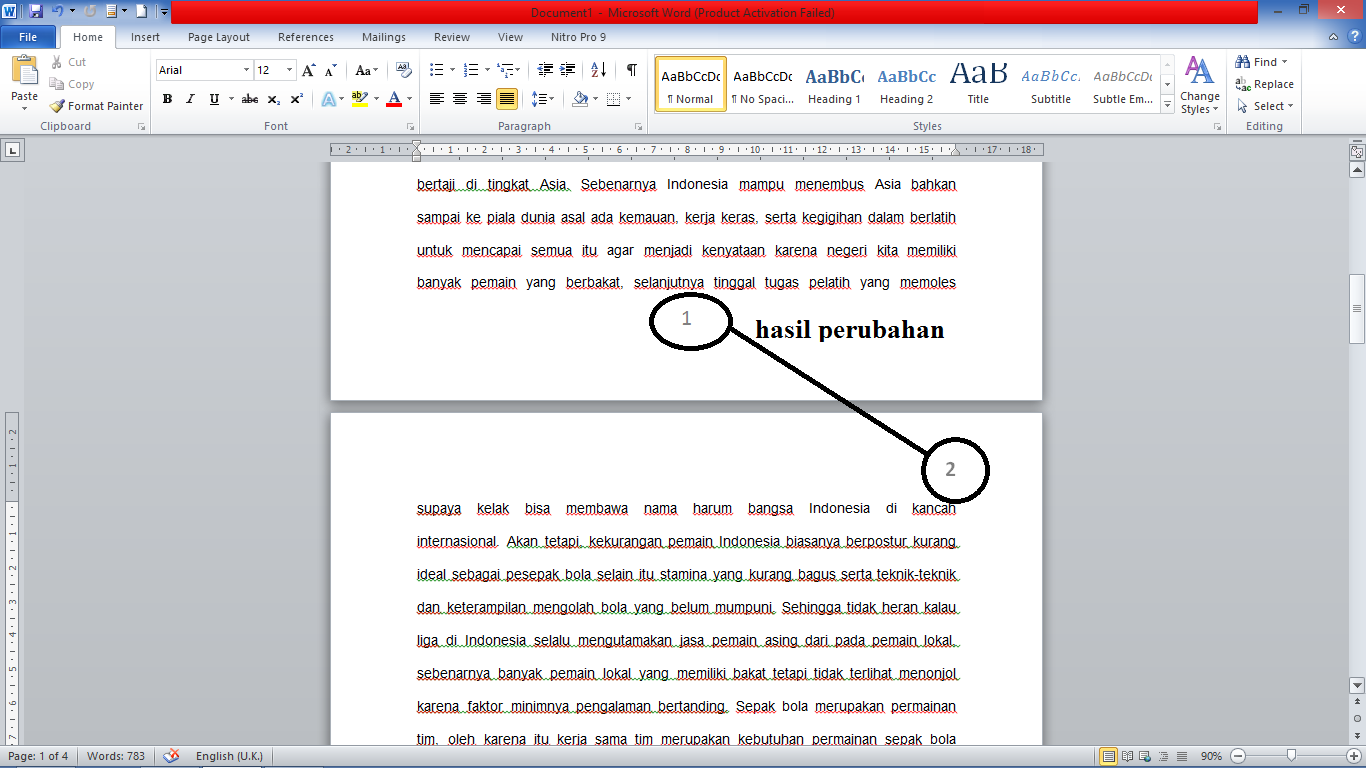Click the Words: 783 status bar entry
1366x768 pixels.
point(116,756)
